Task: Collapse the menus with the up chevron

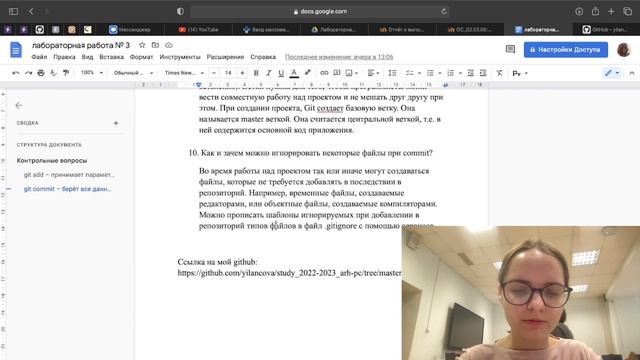Action: click(632, 73)
